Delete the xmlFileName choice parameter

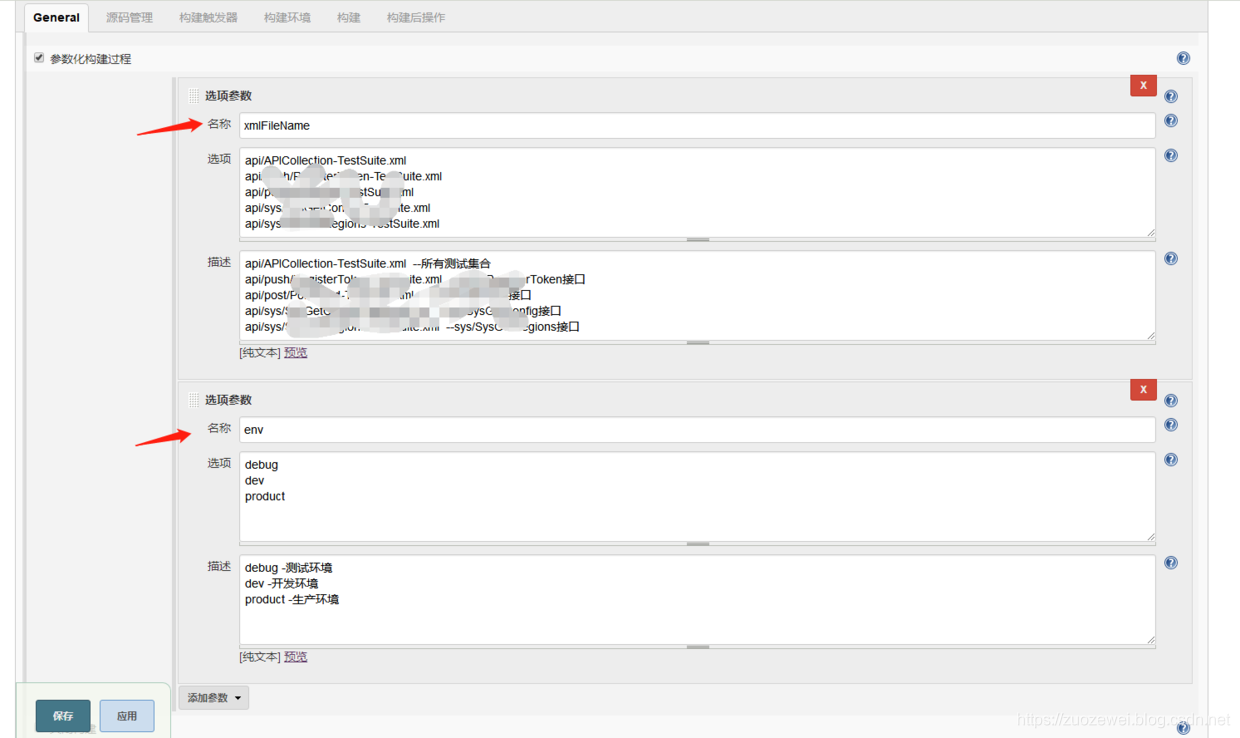point(1143,86)
